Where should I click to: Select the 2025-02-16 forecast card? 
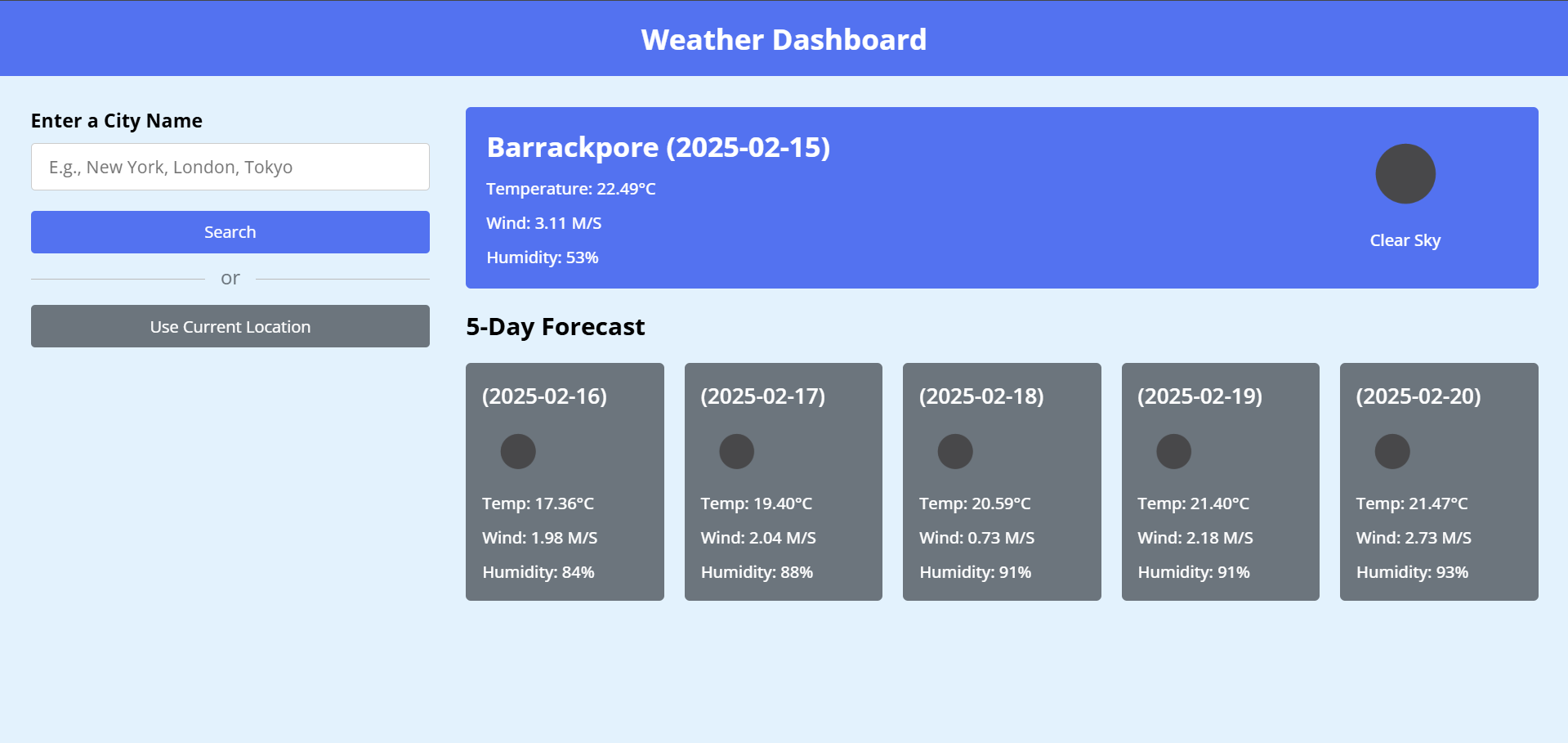point(564,481)
